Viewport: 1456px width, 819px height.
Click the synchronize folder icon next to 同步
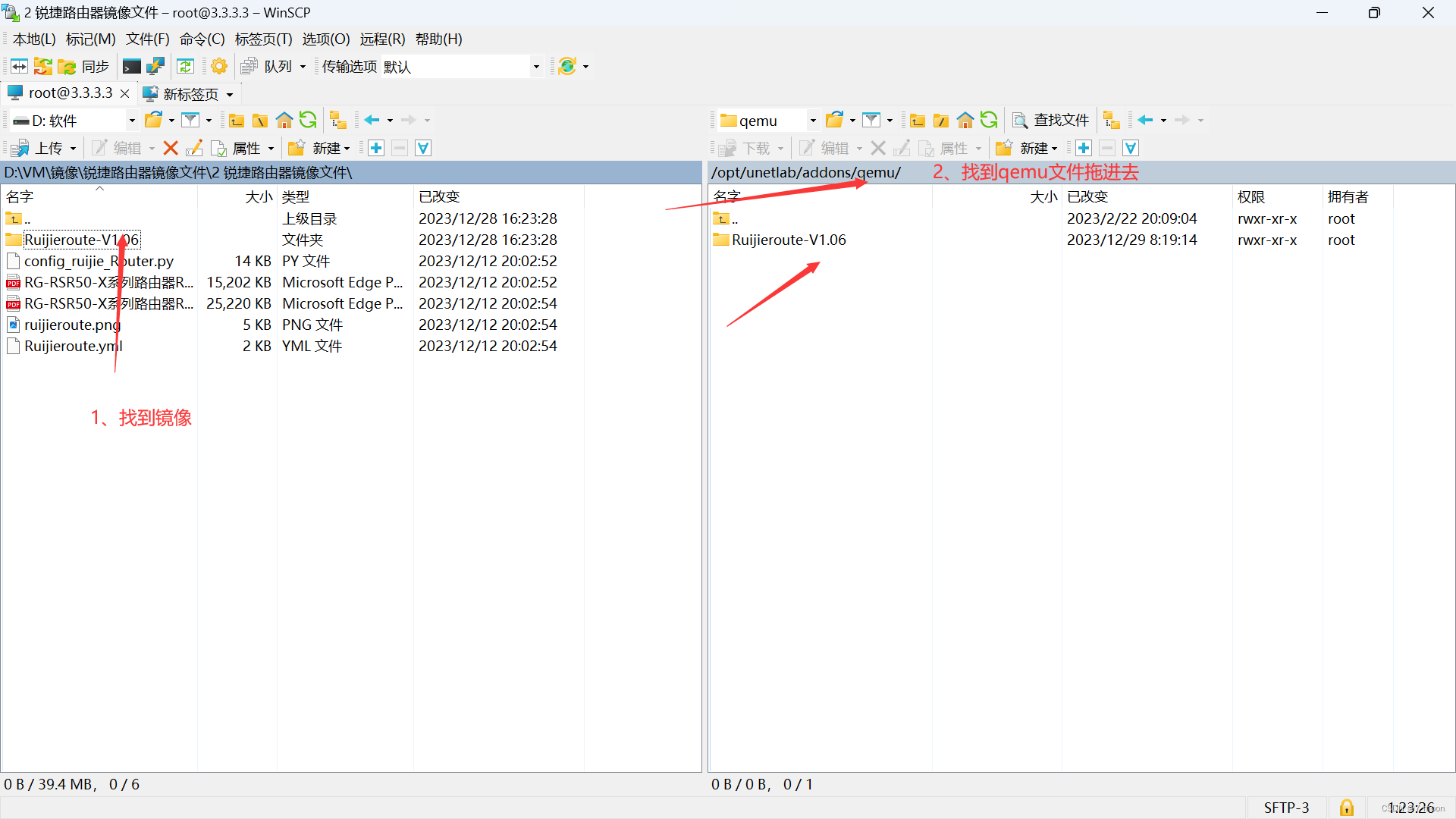[67, 67]
